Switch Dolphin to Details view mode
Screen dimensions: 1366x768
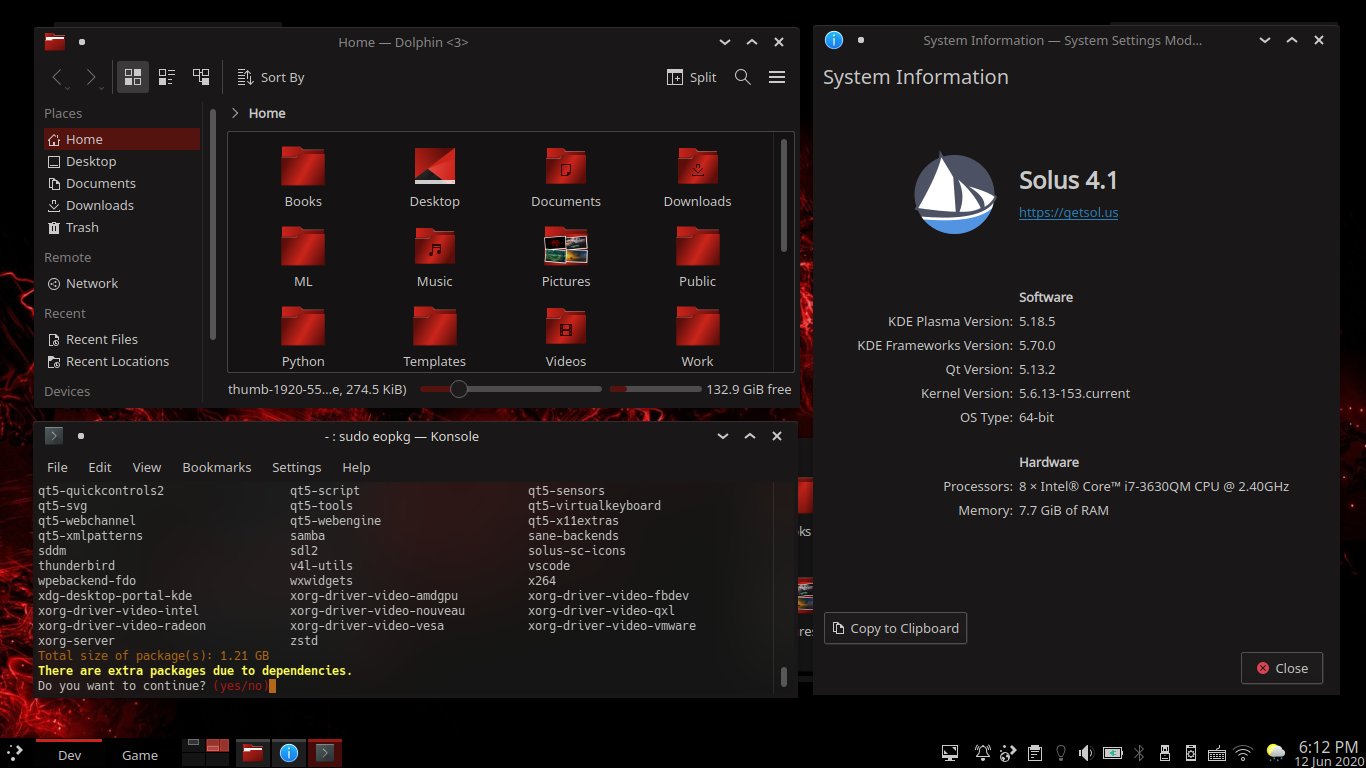[201, 77]
